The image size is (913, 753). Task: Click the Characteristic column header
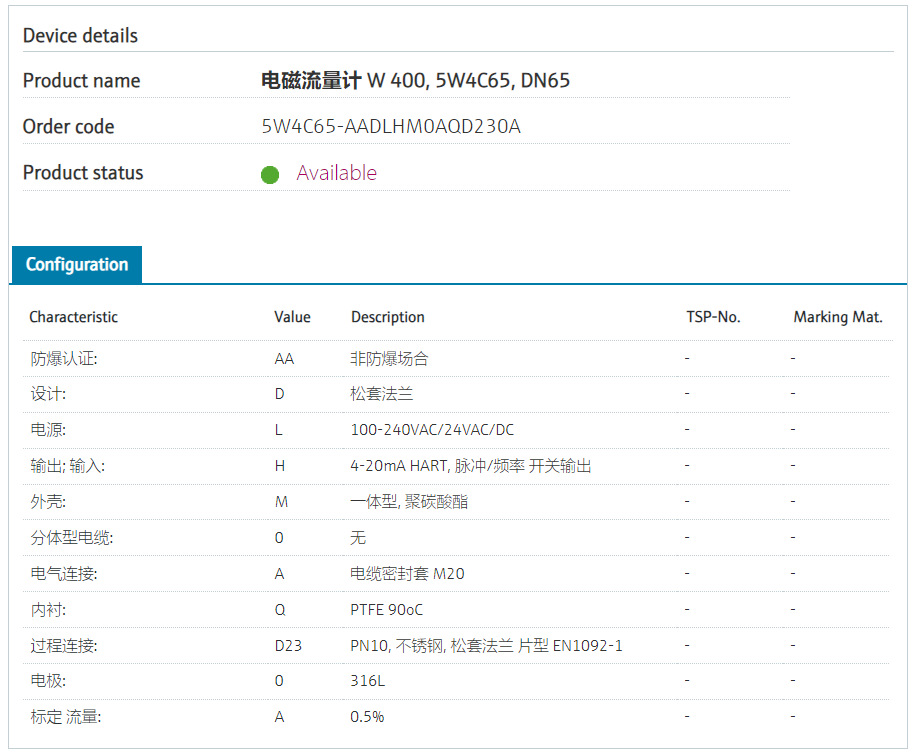tap(73, 317)
